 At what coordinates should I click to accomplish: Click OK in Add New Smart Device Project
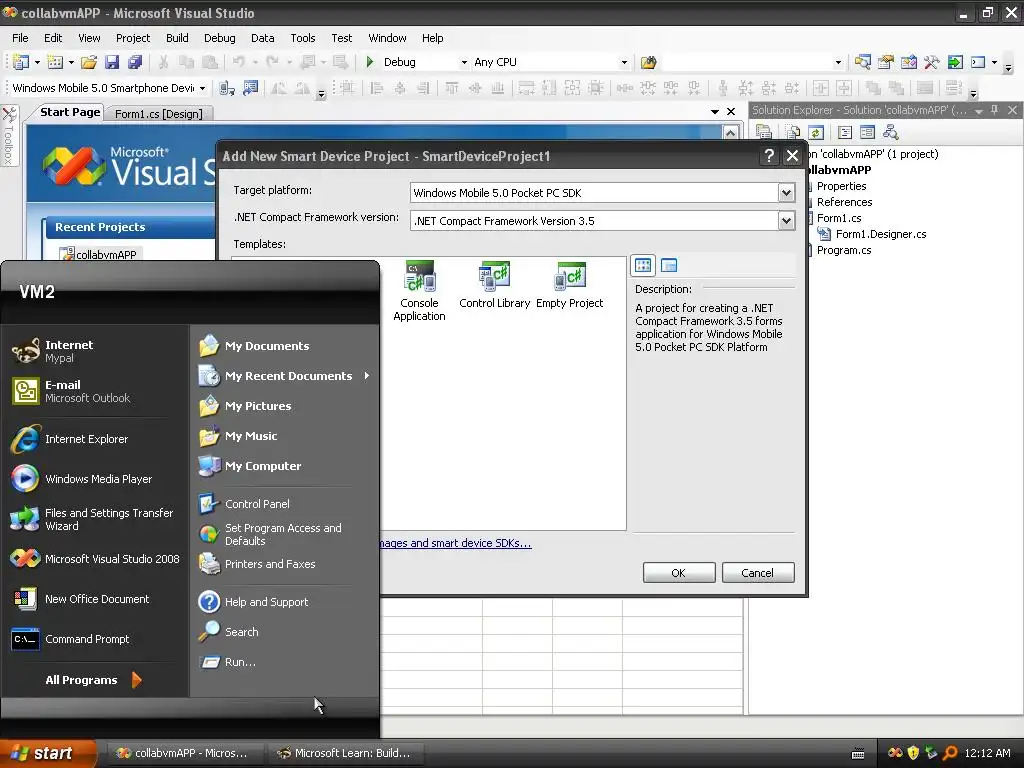(679, 573)
